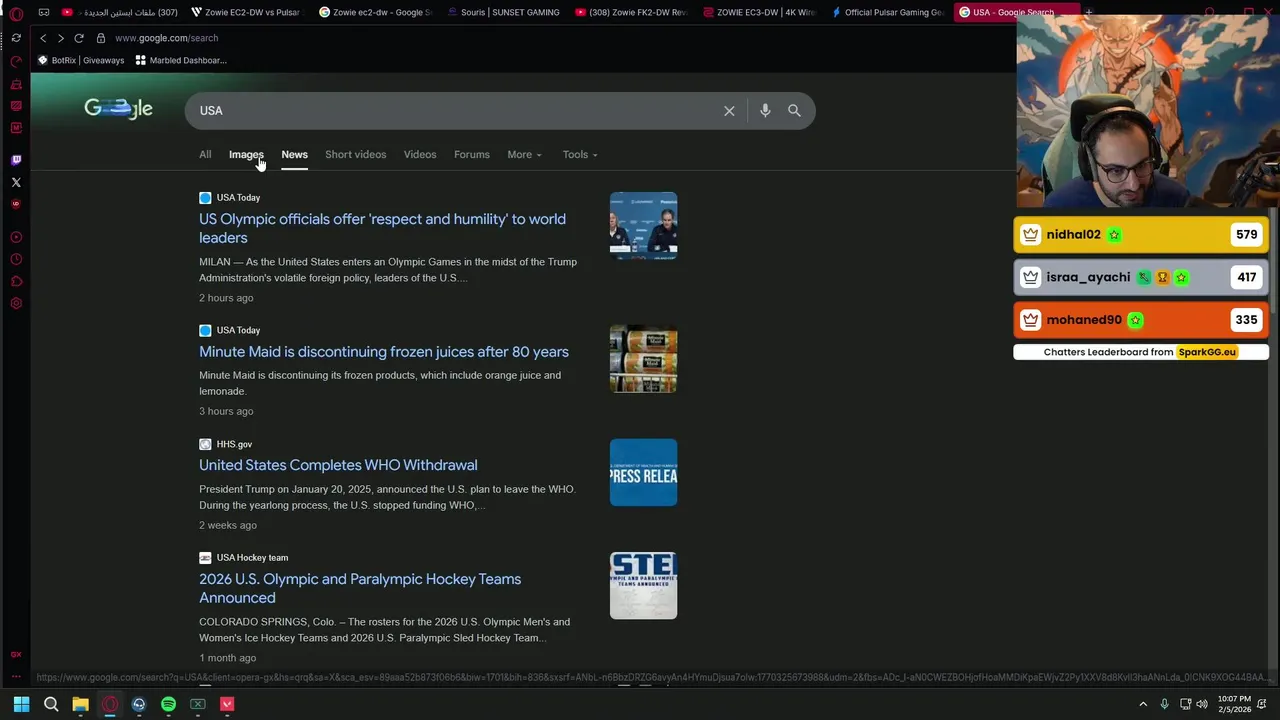Switch to the YouTube Arabic title tab
Viewport: 1280px width, 720px height.
point(120,12)
